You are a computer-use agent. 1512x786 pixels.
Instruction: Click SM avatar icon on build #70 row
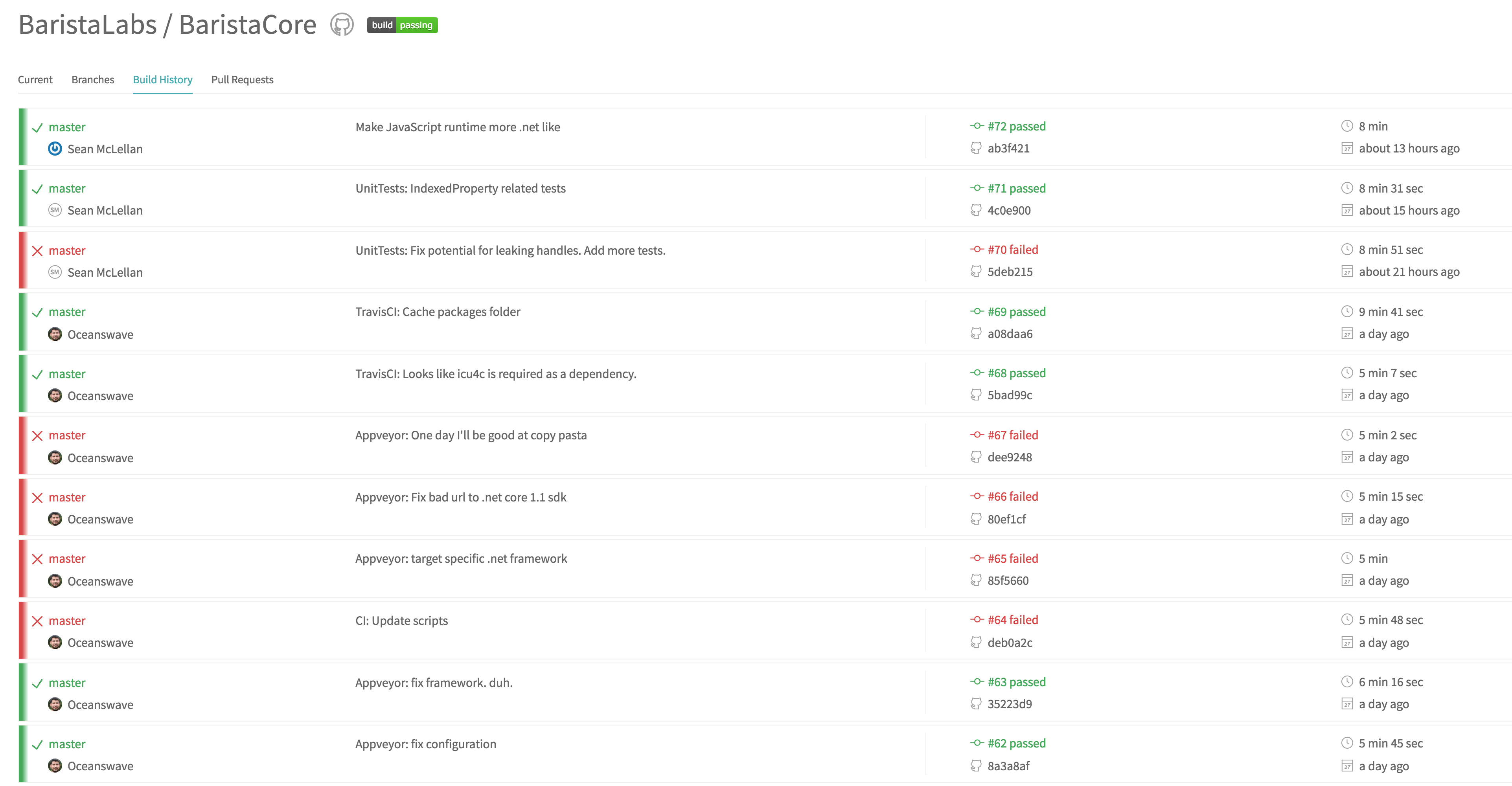(55, 272)
